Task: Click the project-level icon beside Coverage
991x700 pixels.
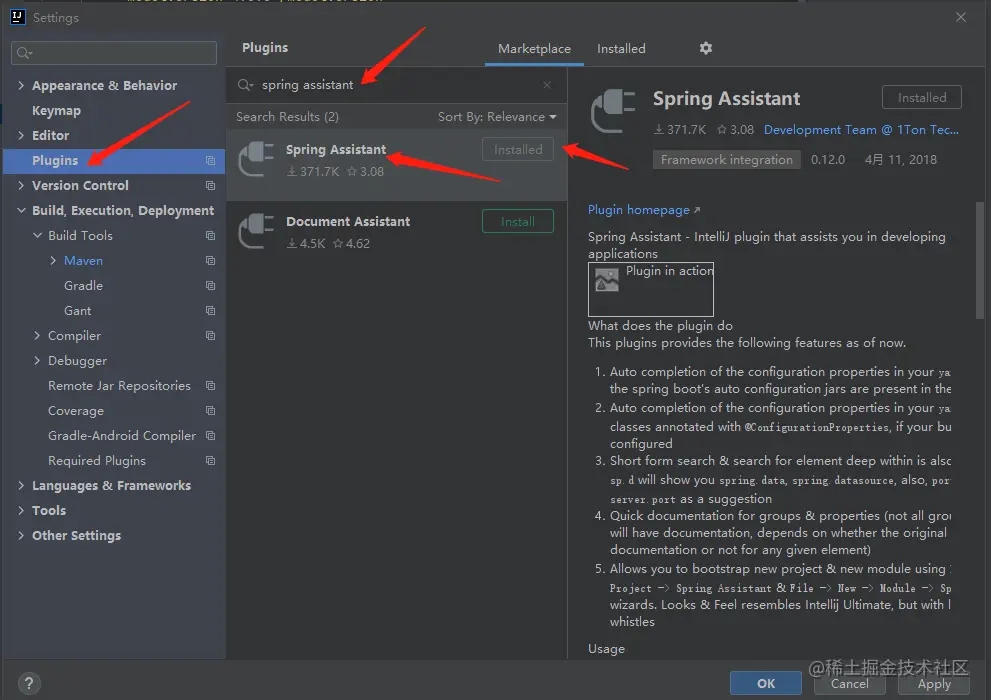Action: tap(210, 411)
